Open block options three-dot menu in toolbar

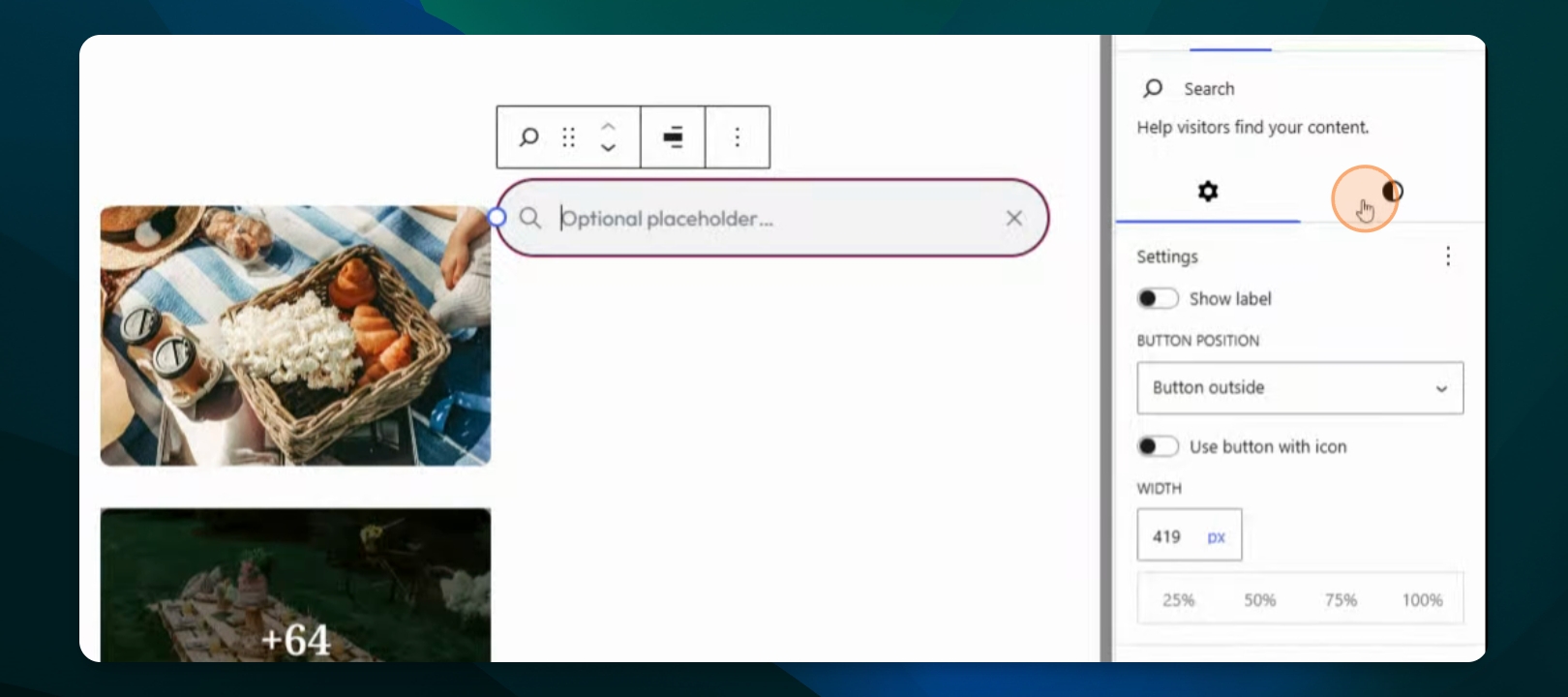pos(738,137)
